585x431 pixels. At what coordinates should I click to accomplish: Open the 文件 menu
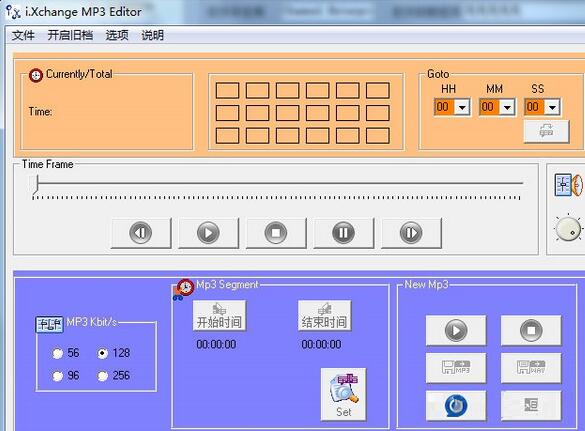(x=23, y=35)
